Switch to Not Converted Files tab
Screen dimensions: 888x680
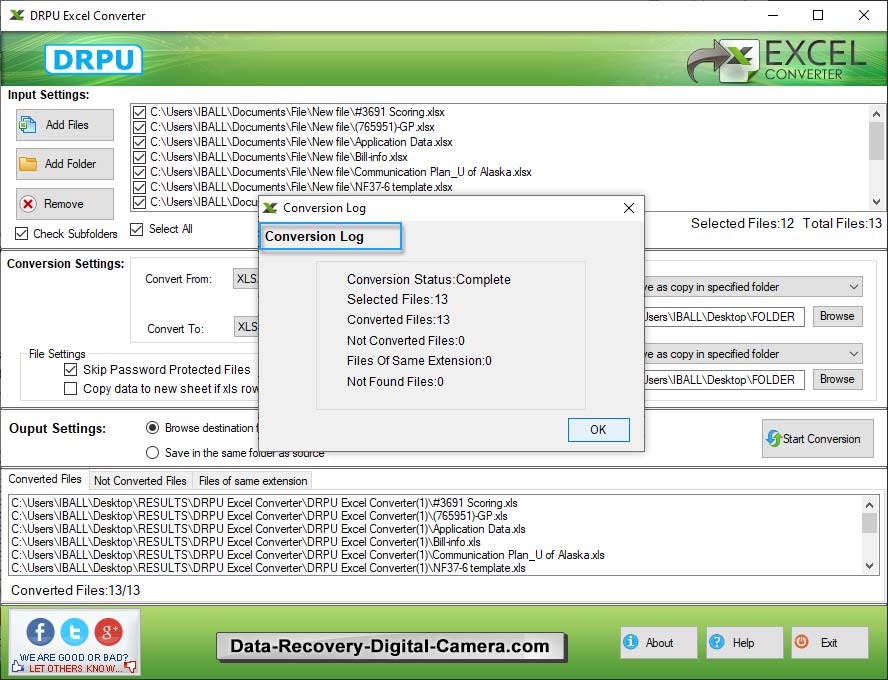[x=140, y=481]
